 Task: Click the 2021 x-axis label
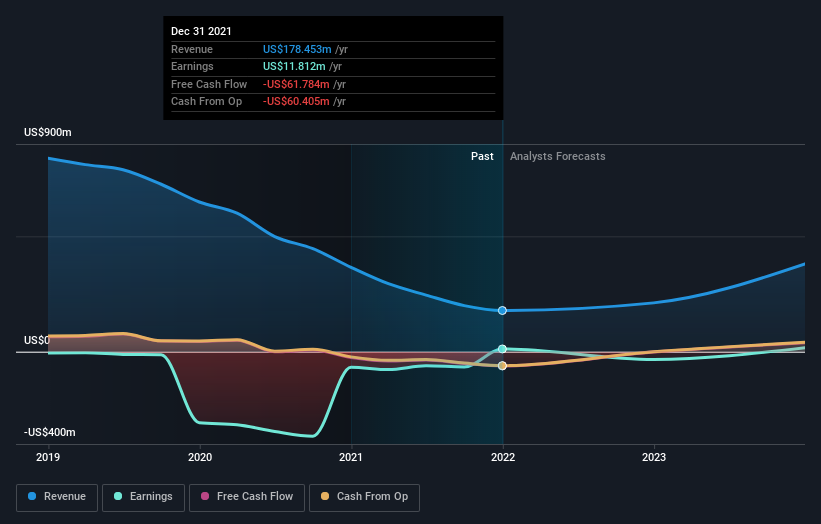(351, 457)
